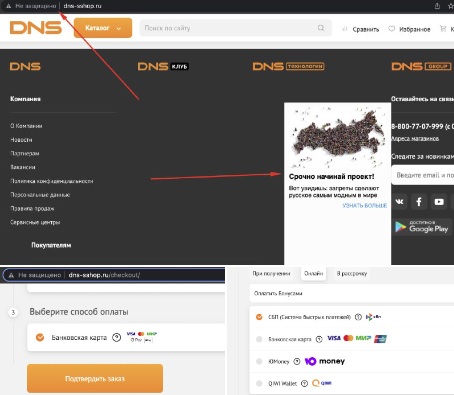Select the СБП payment radio button
Image resolution: width=454 pixels, height=395 pixels.
pos(259,317)
